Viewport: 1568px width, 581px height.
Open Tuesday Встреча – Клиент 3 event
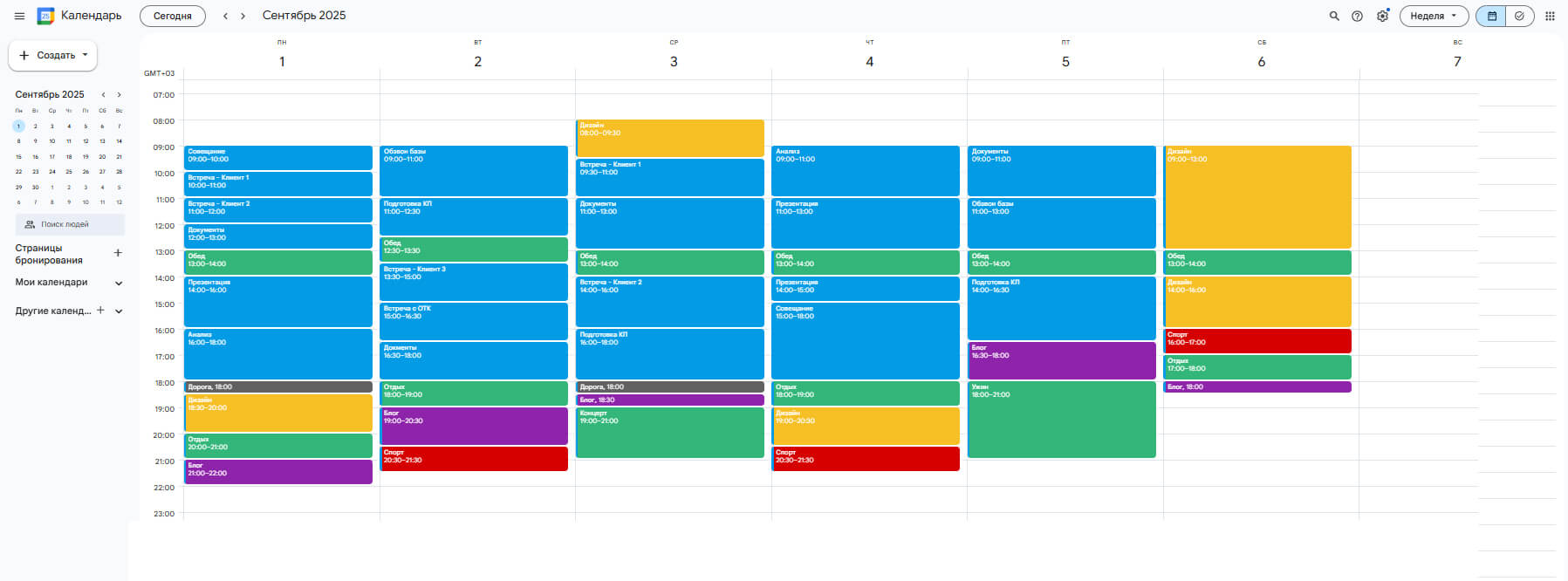tap(474, 282)
